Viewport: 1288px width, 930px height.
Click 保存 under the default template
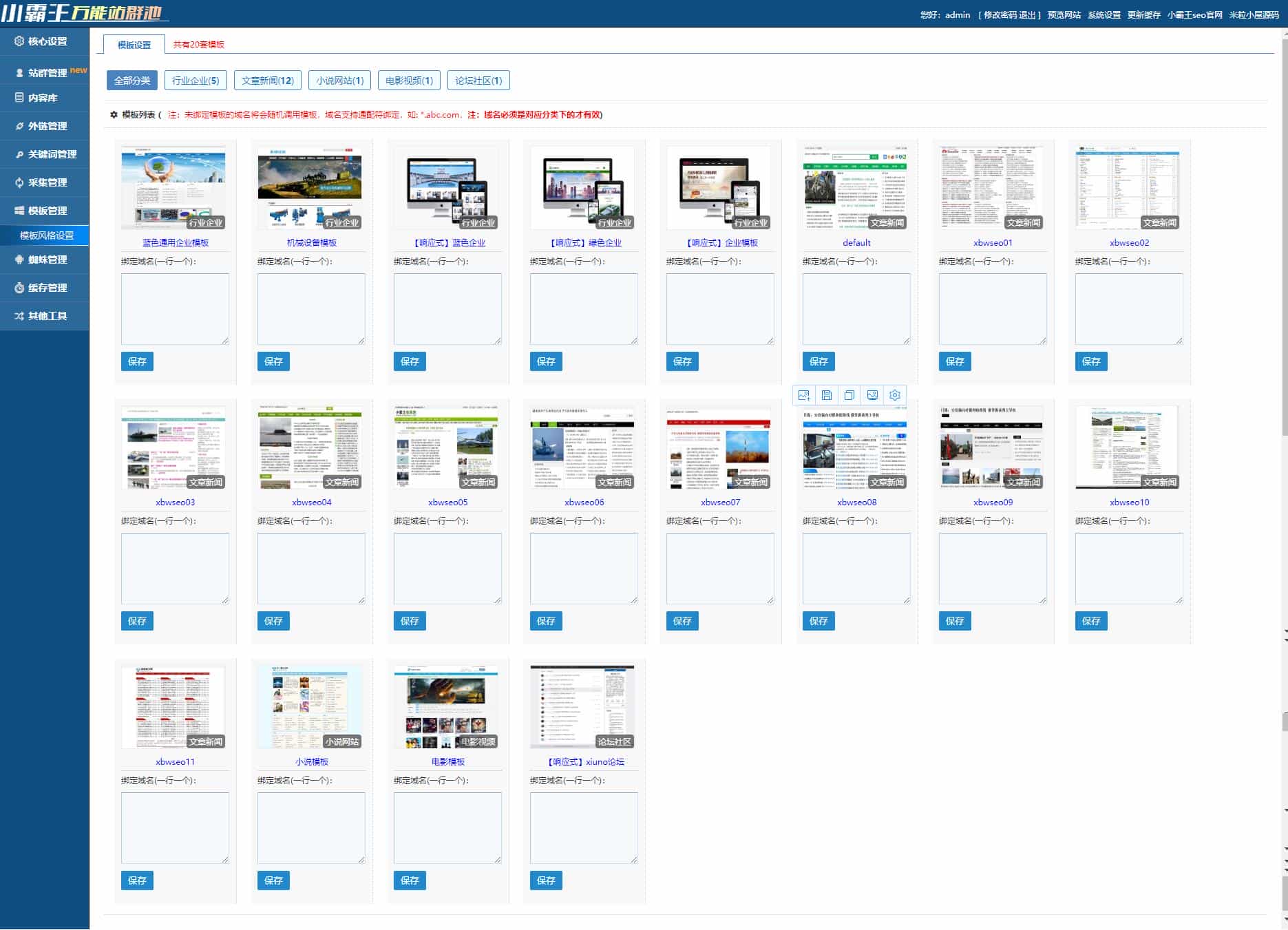pyautogui.click(x=819, y=361)
